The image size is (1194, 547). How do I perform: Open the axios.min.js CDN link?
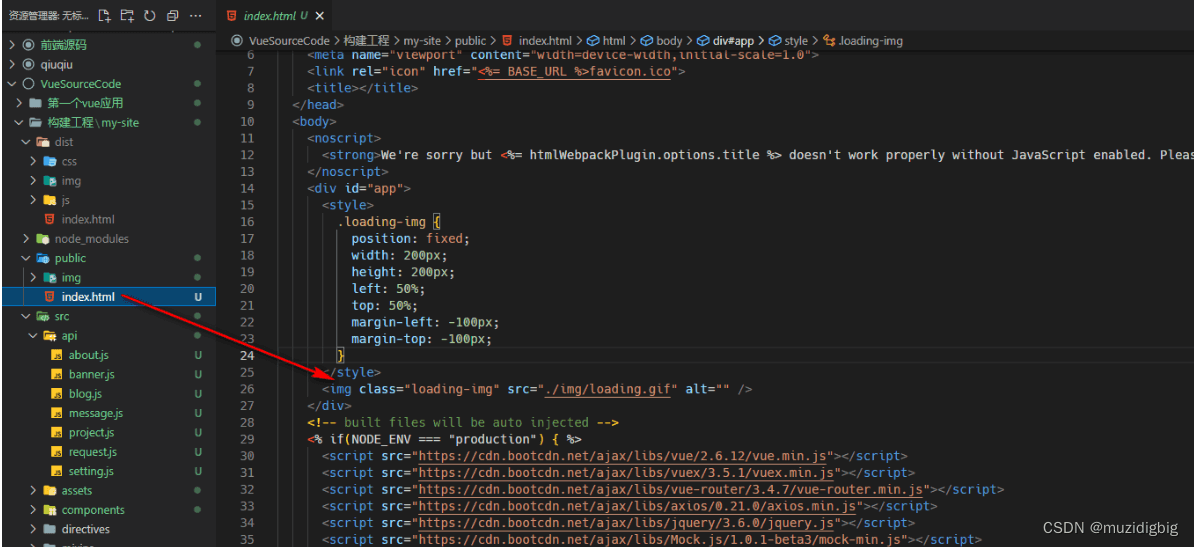tap(638, 507)
